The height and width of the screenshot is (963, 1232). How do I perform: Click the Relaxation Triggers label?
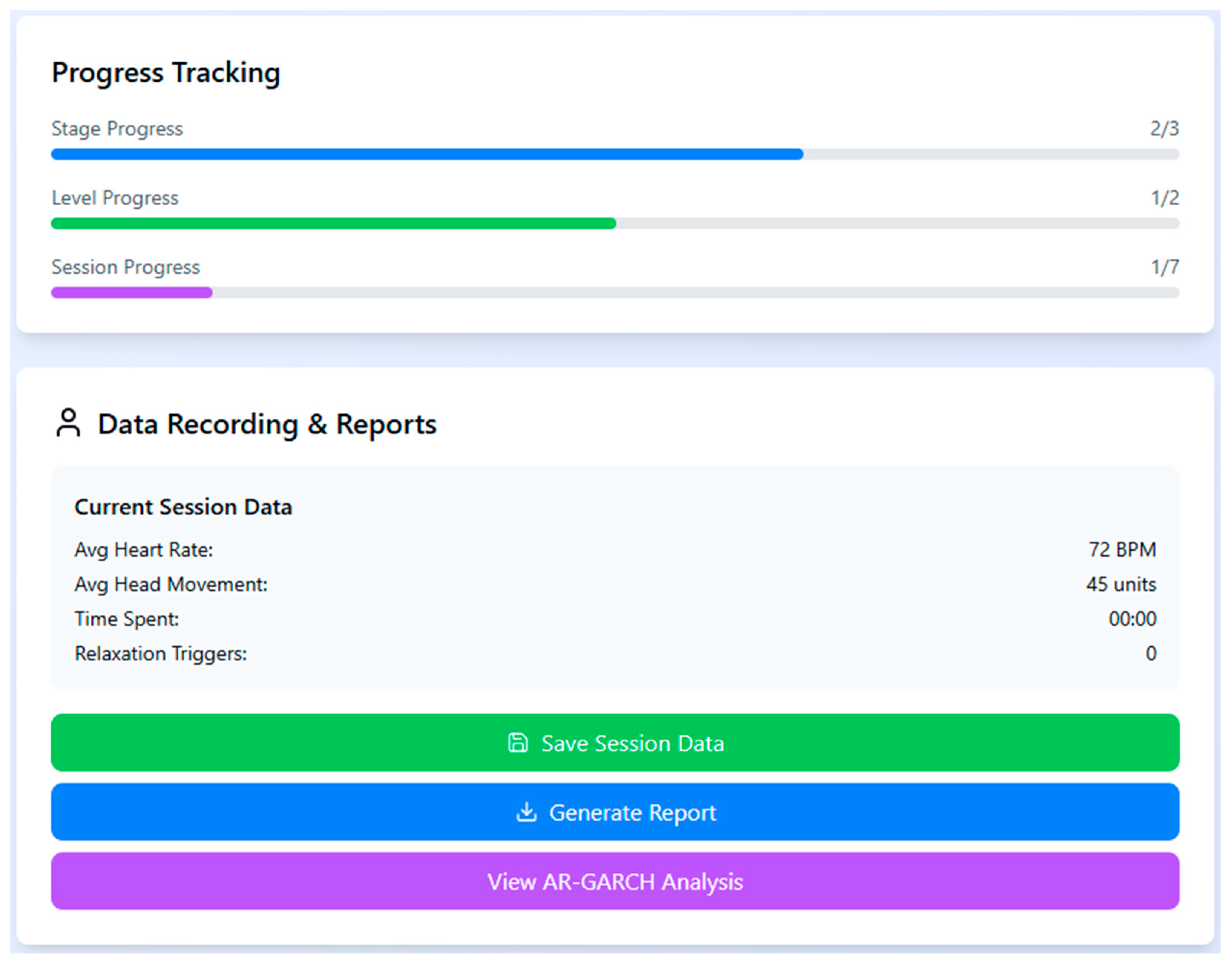pyautogui.click(x=161, y=654)
